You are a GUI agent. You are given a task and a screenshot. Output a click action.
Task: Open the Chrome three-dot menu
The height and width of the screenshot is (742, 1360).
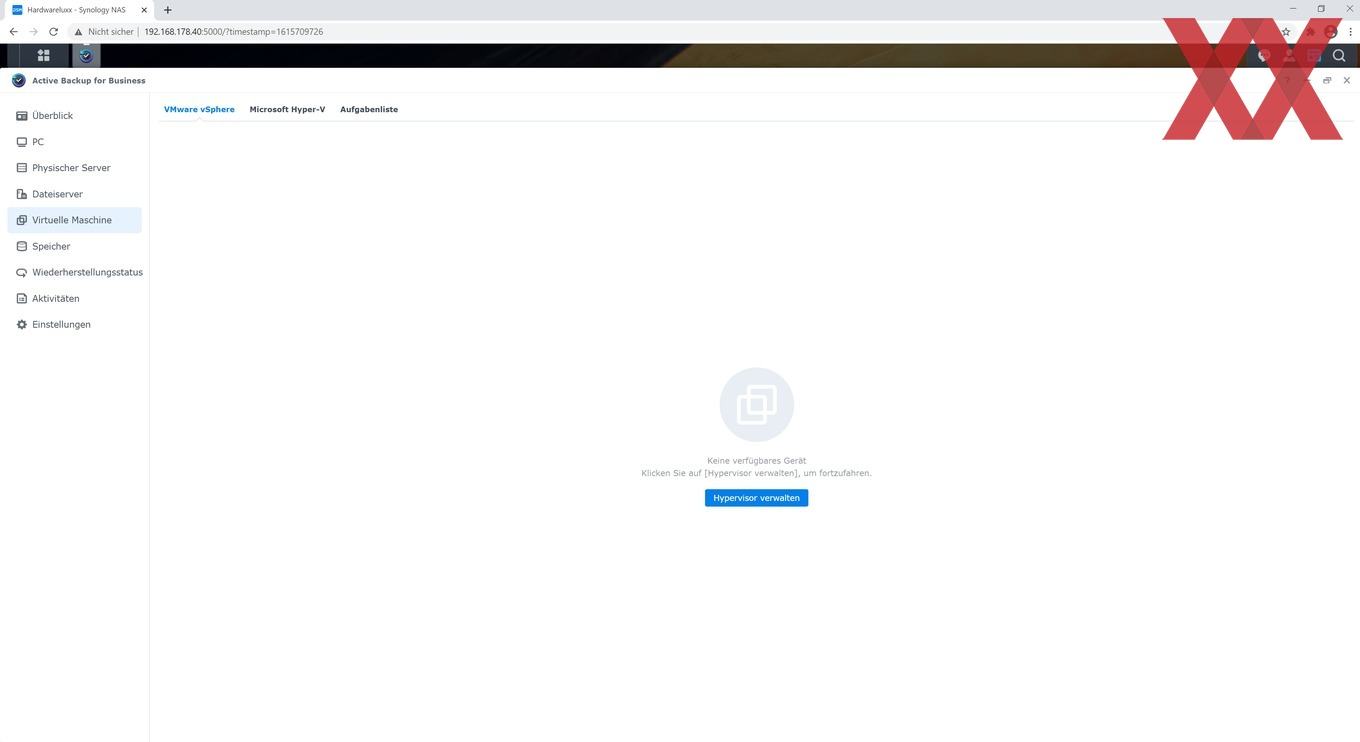point(1350,31)
